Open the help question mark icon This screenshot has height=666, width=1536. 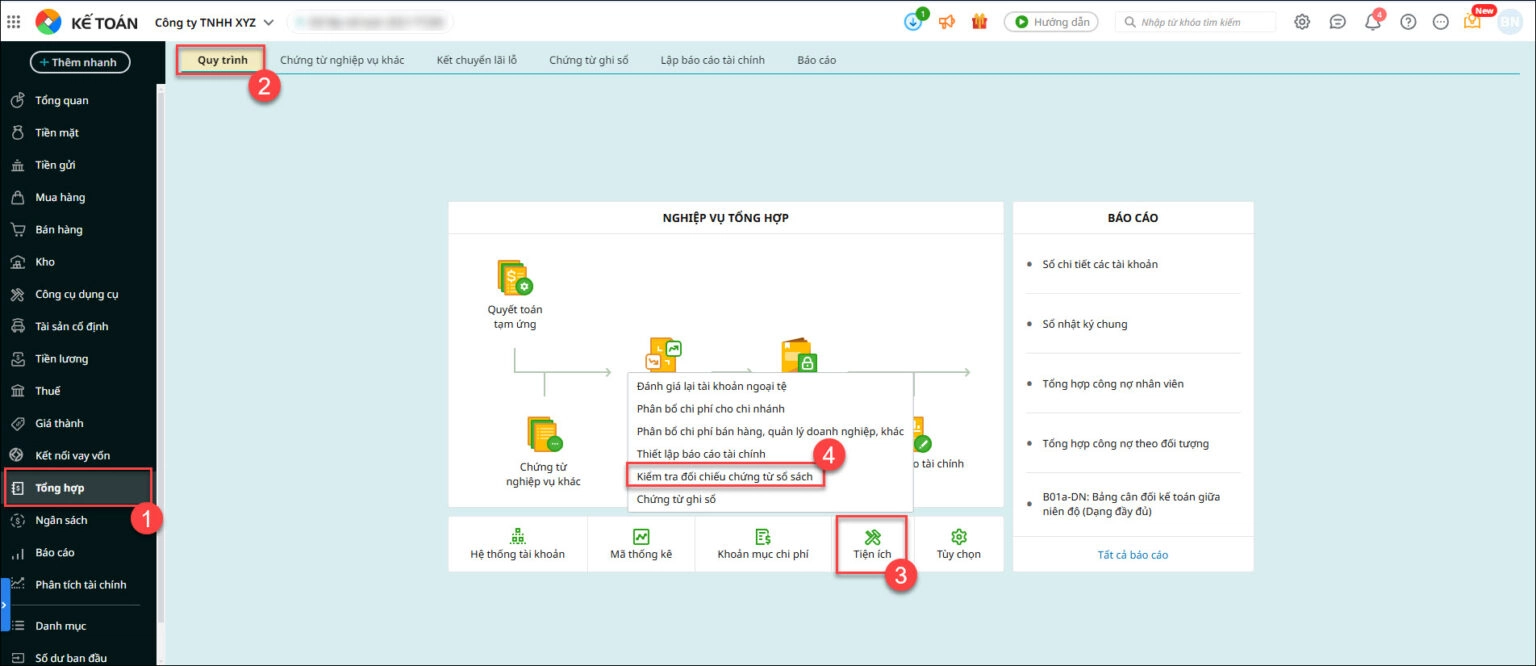point(1408,22)
